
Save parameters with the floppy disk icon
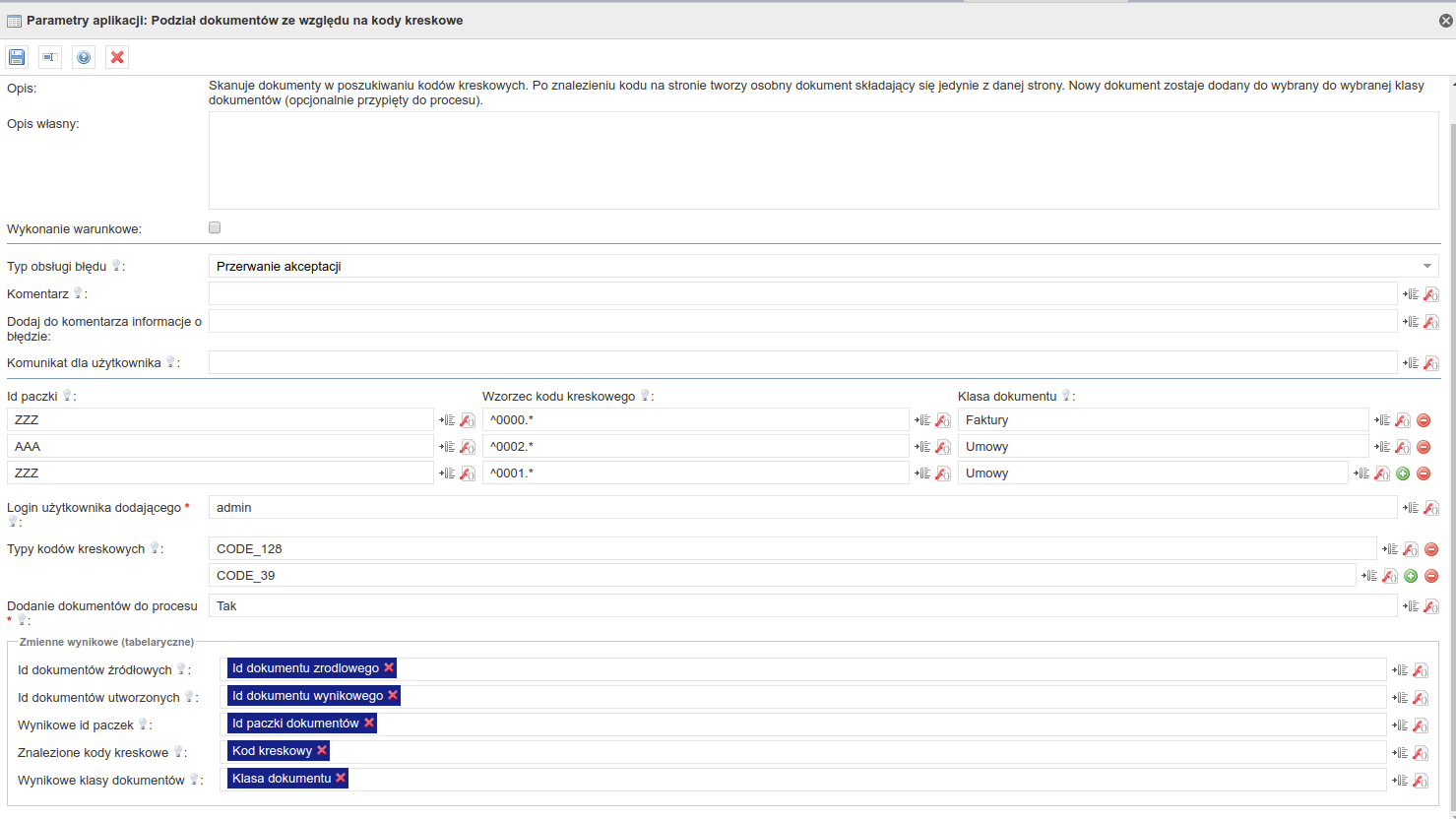[17, 57]
